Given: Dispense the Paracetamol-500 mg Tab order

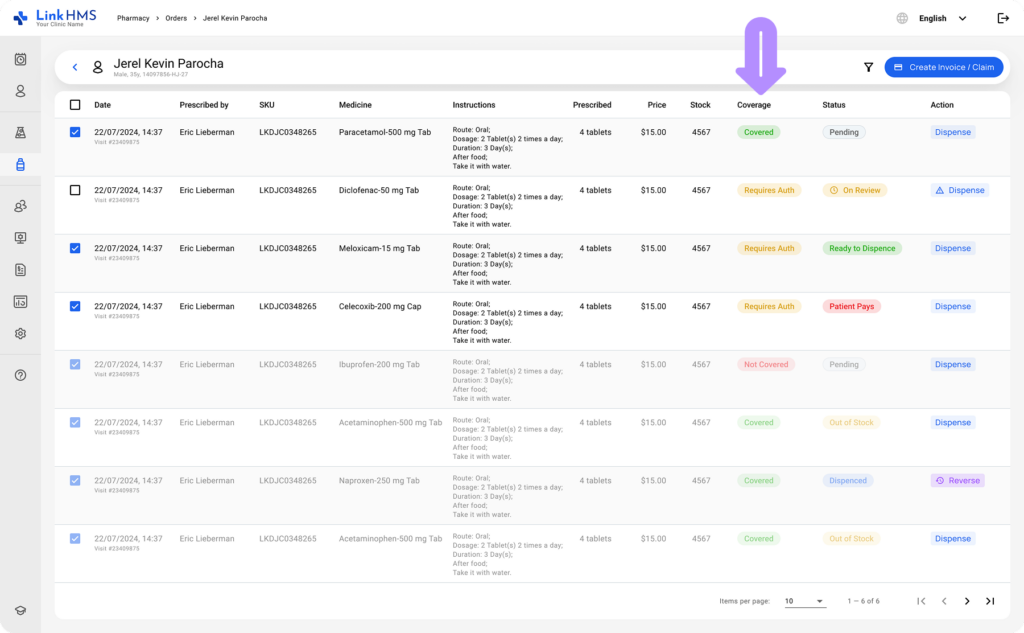Looking at the screenshot, I should (953, 132).
